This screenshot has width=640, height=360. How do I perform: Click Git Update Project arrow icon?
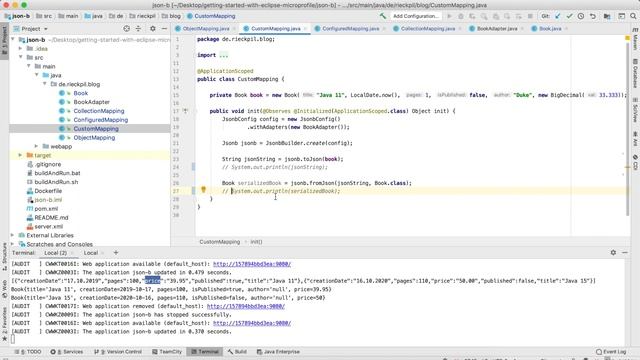coord(558,16)
